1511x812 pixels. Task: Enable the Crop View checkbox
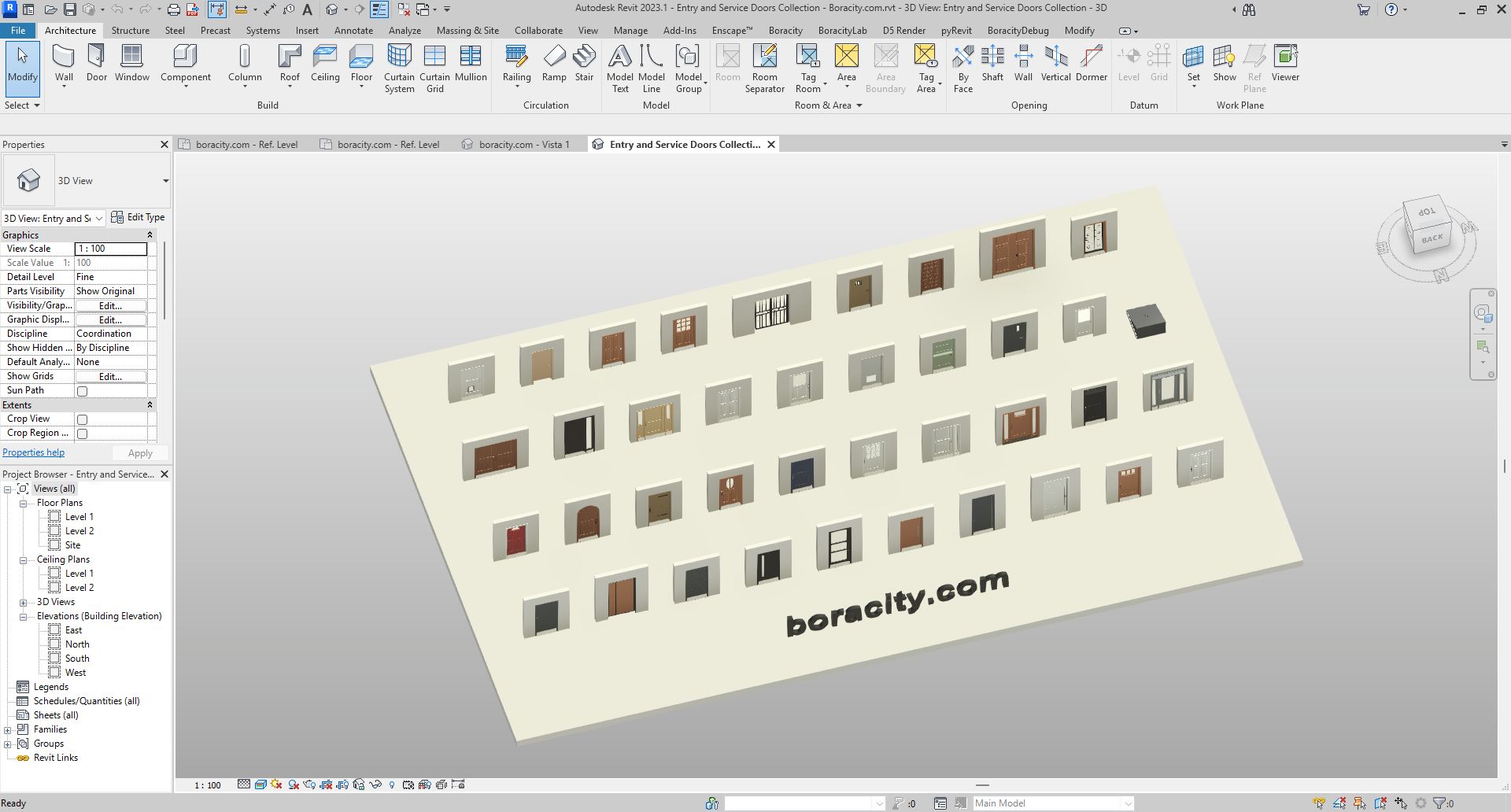click(x=82, y=419)
